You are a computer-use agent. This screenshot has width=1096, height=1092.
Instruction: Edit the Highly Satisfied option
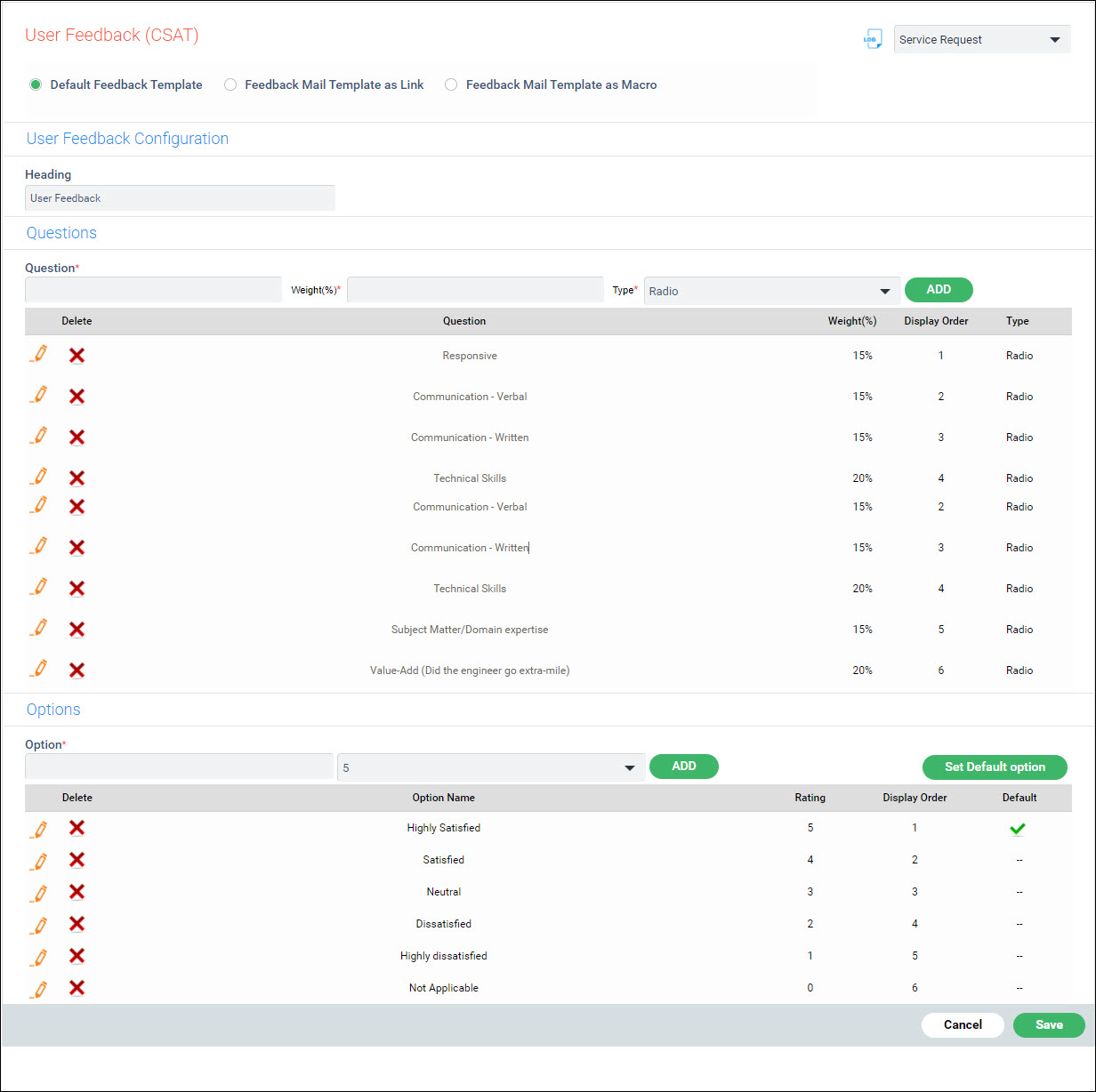(38, 829)
